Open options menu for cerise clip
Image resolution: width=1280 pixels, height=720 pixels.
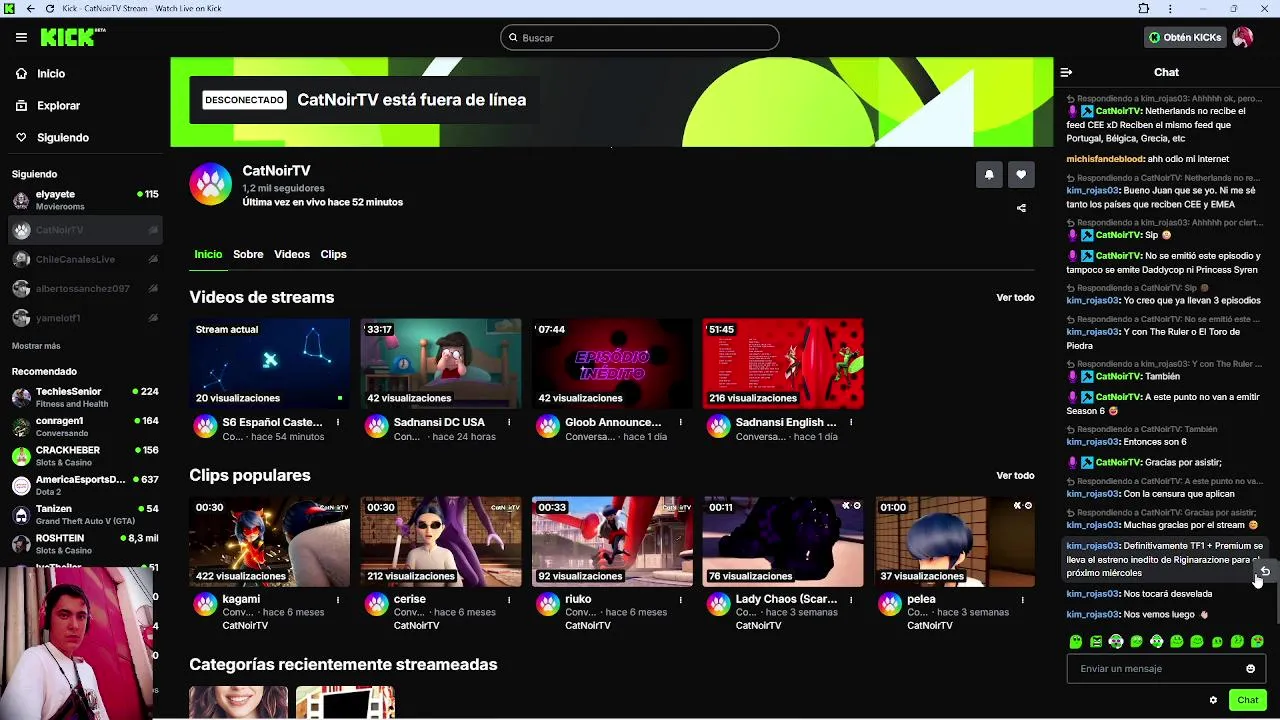pos(509,600)
